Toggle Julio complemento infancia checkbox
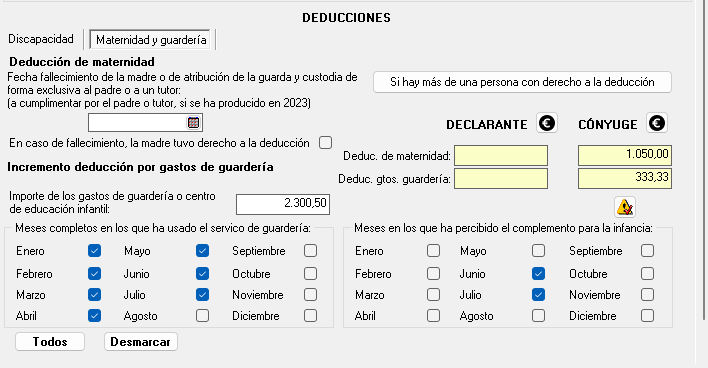The width and height of the screenshot is (708, 368). pos(538,295)
